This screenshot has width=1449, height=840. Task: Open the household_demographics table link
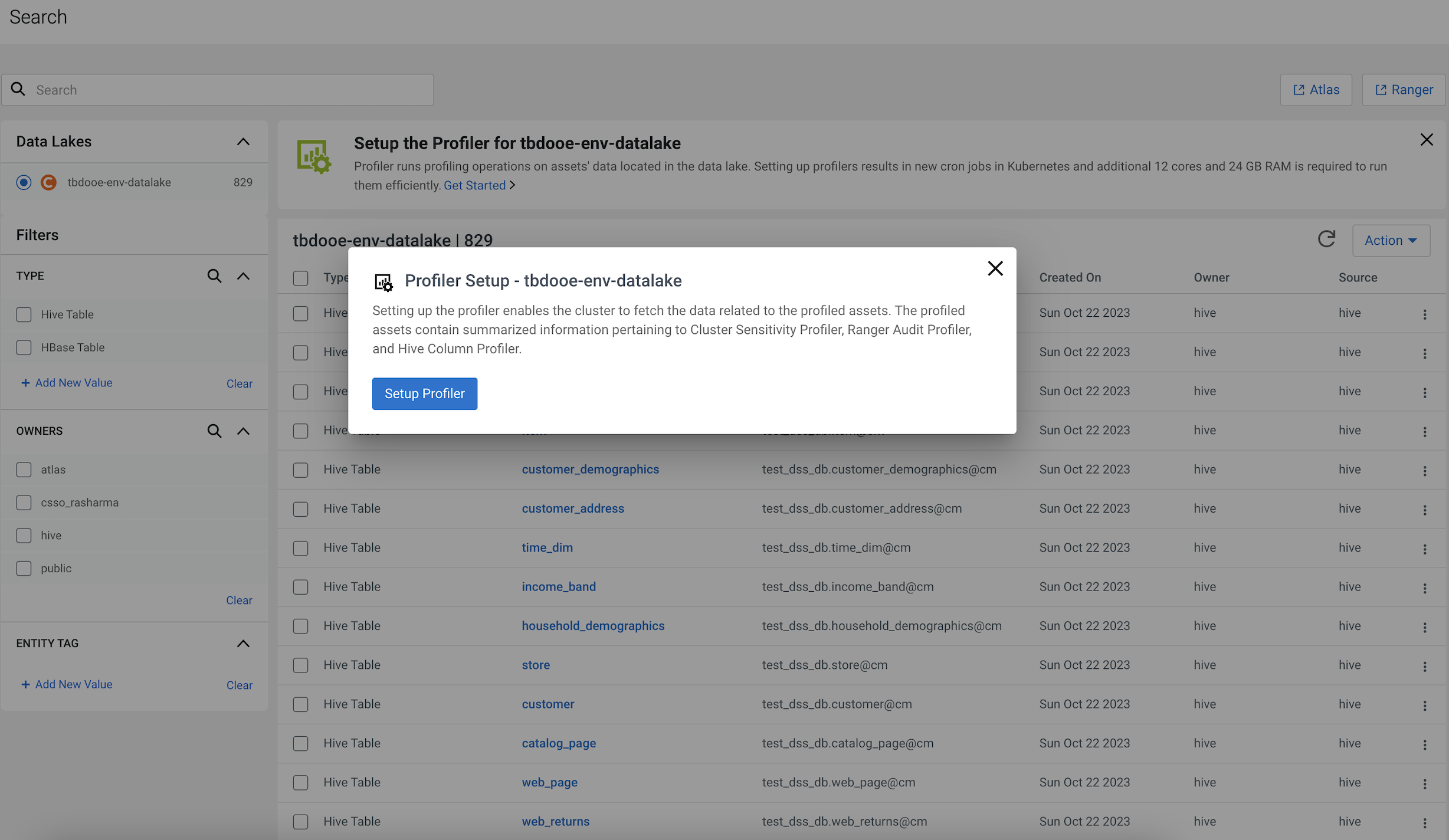[x=592, y=626]
